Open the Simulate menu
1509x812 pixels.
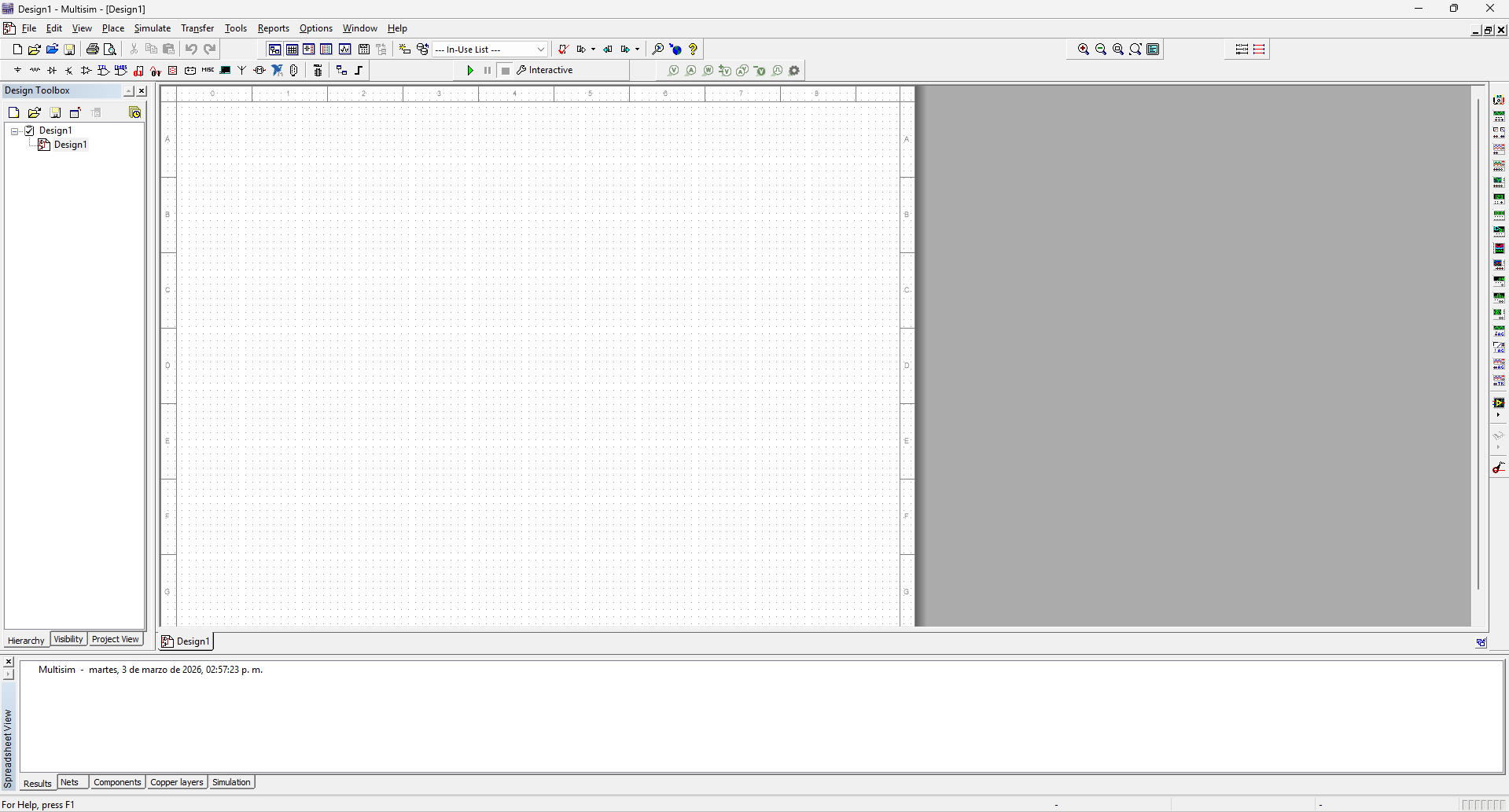[153, 28]
